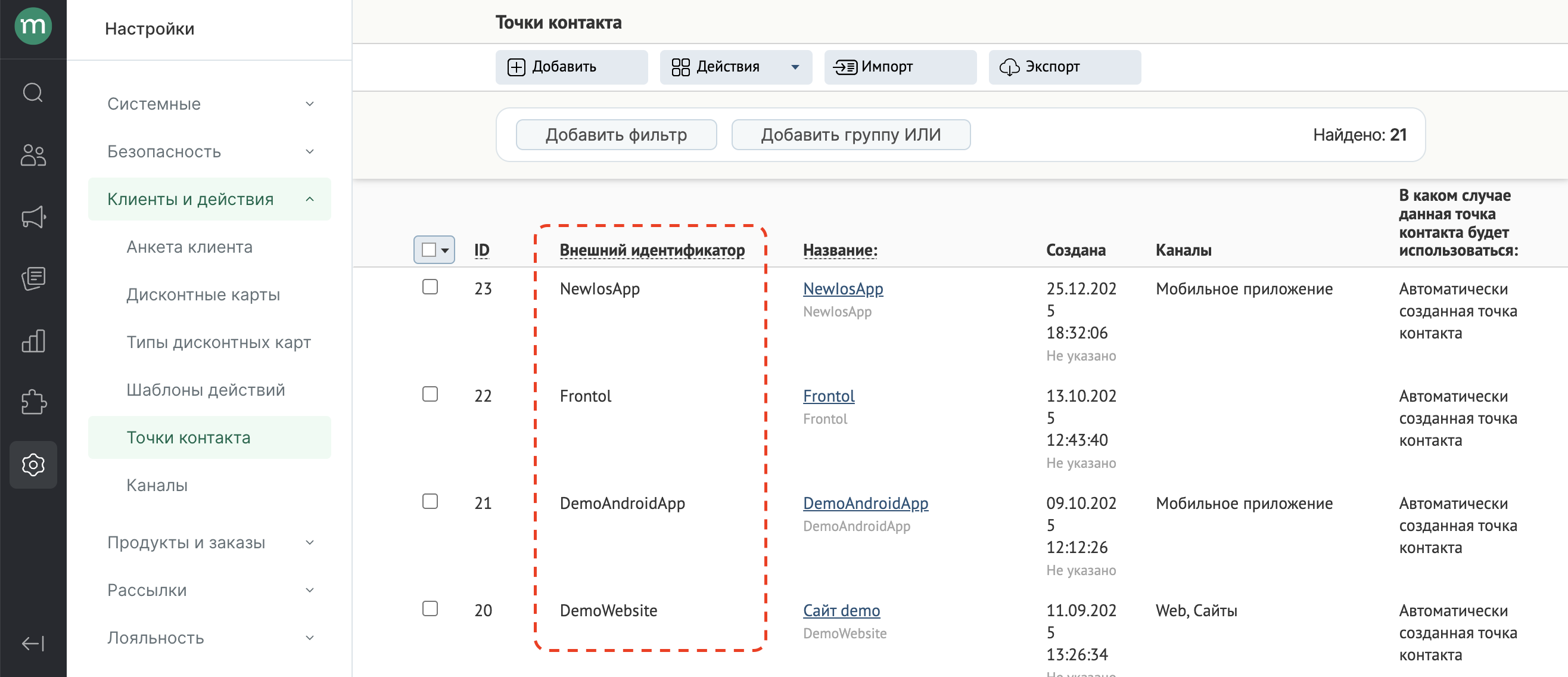The height and width of the screenshot is (677, 1568).
Task: Check the checkbox for row ID 23
Action: [430, 287]
